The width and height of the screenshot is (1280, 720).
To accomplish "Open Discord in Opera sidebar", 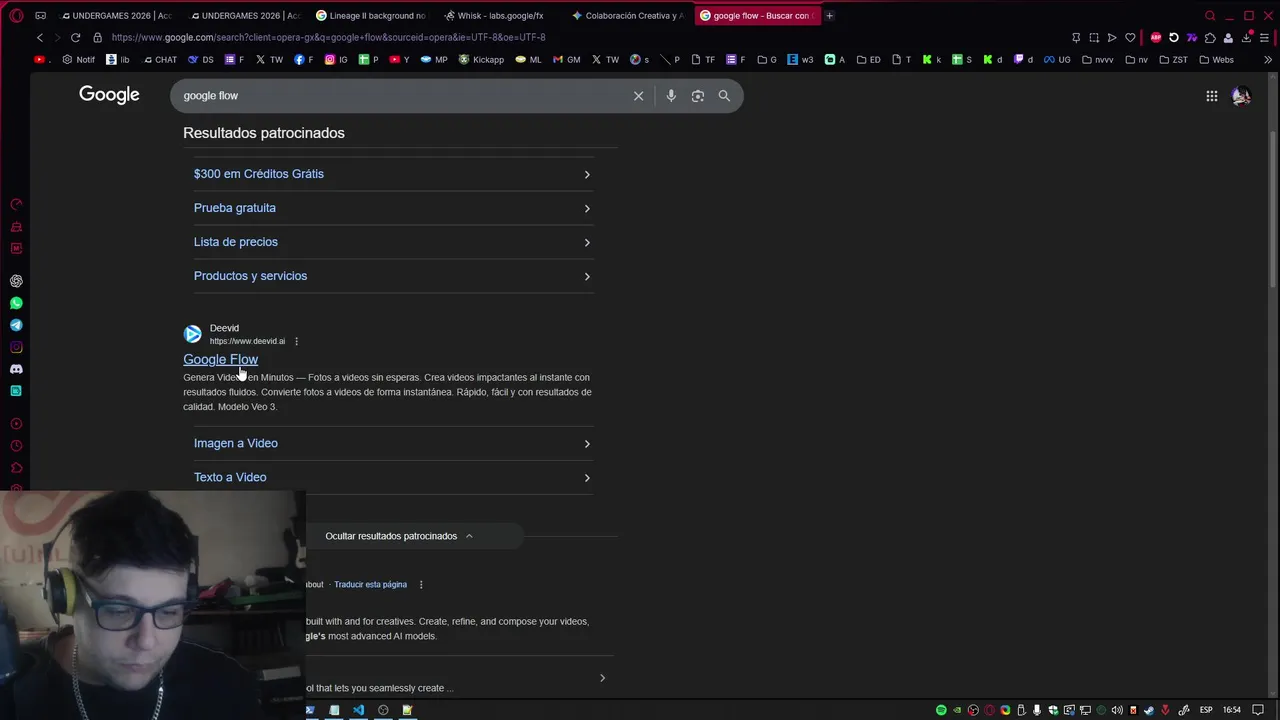I will coord(16,369).
